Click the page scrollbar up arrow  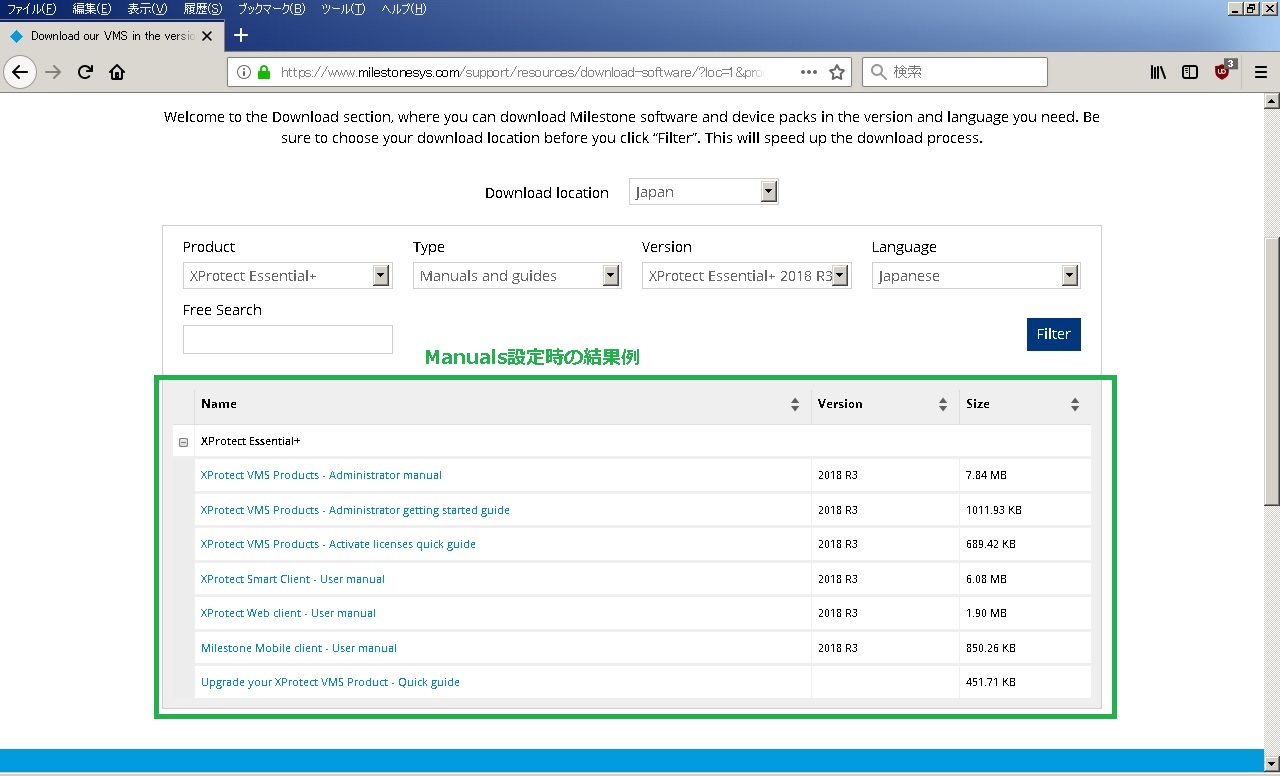[x=1272, y=101]
